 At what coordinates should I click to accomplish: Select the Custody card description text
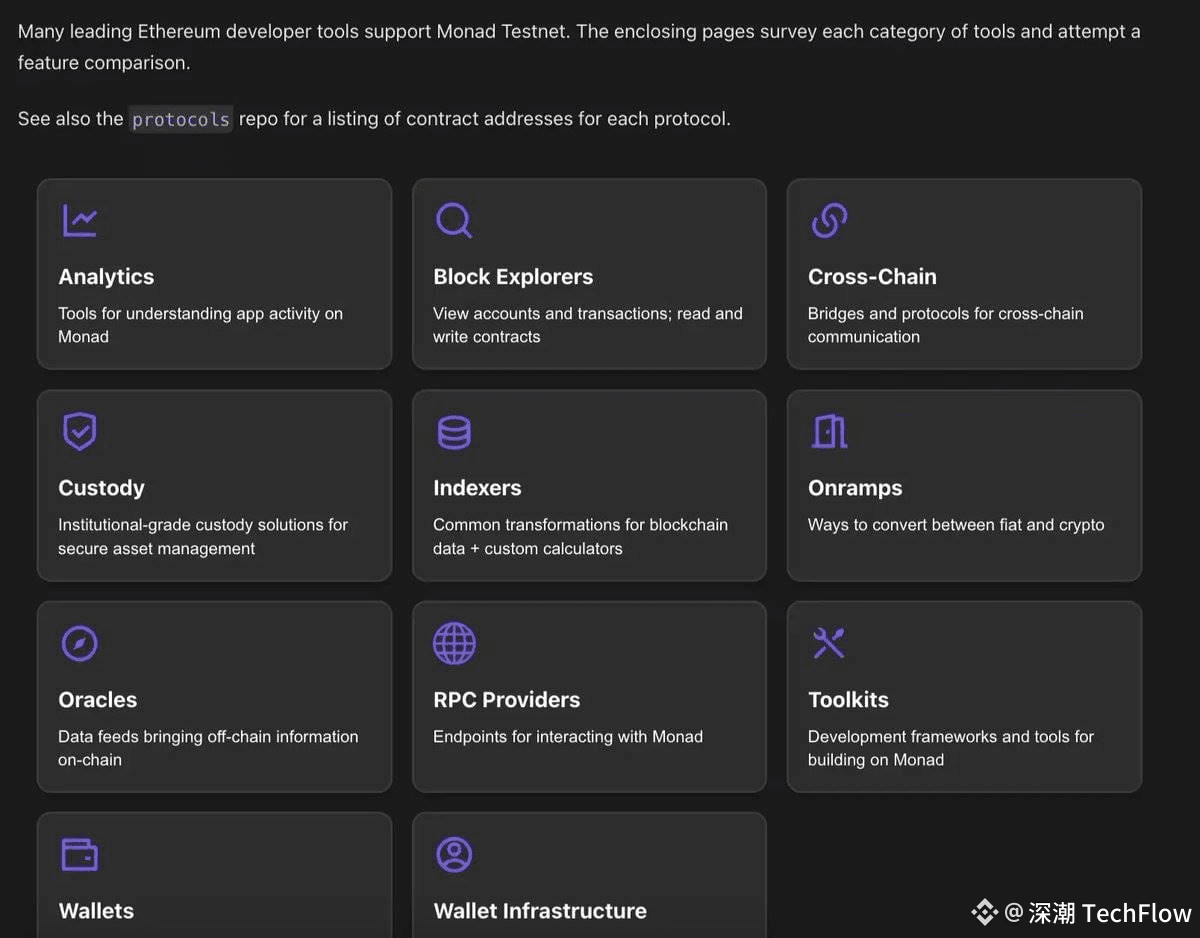[x=203, y=537]
